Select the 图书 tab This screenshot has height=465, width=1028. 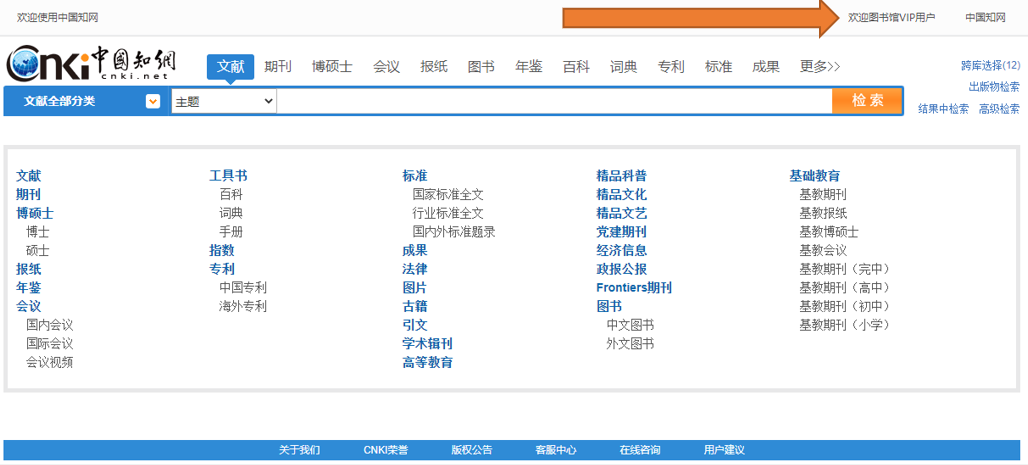pos(481,66)
